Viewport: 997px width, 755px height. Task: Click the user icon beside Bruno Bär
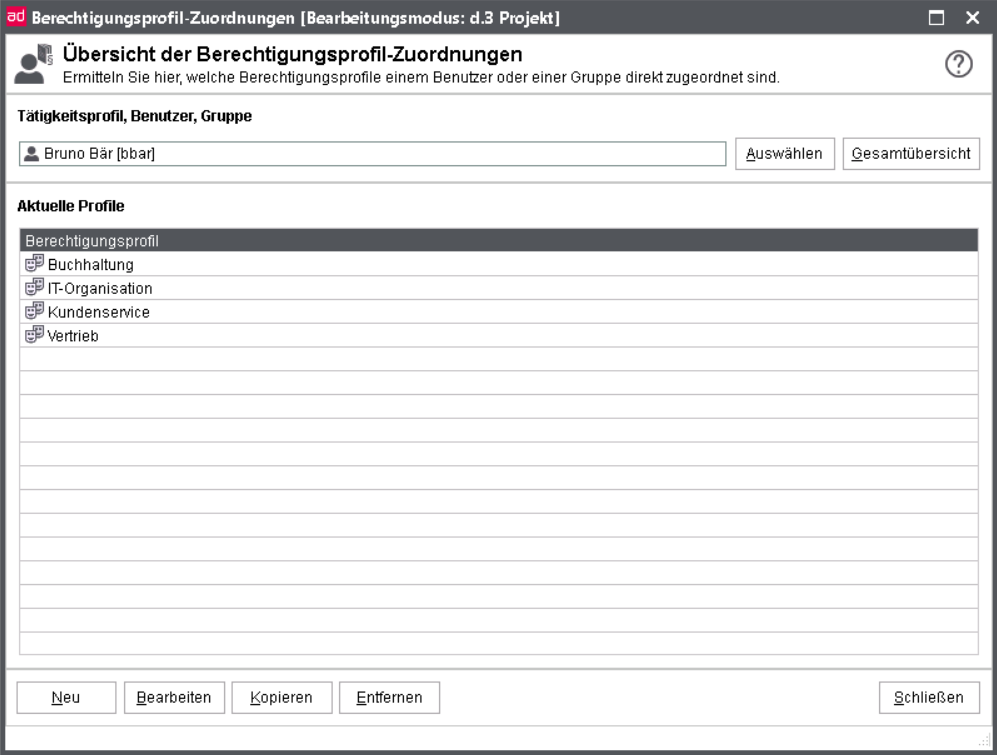pyautogui.click(x=31, y=153)
